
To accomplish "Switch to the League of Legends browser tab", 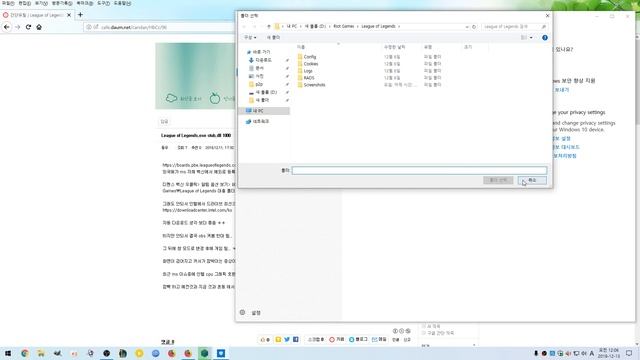I will [36, 15].
